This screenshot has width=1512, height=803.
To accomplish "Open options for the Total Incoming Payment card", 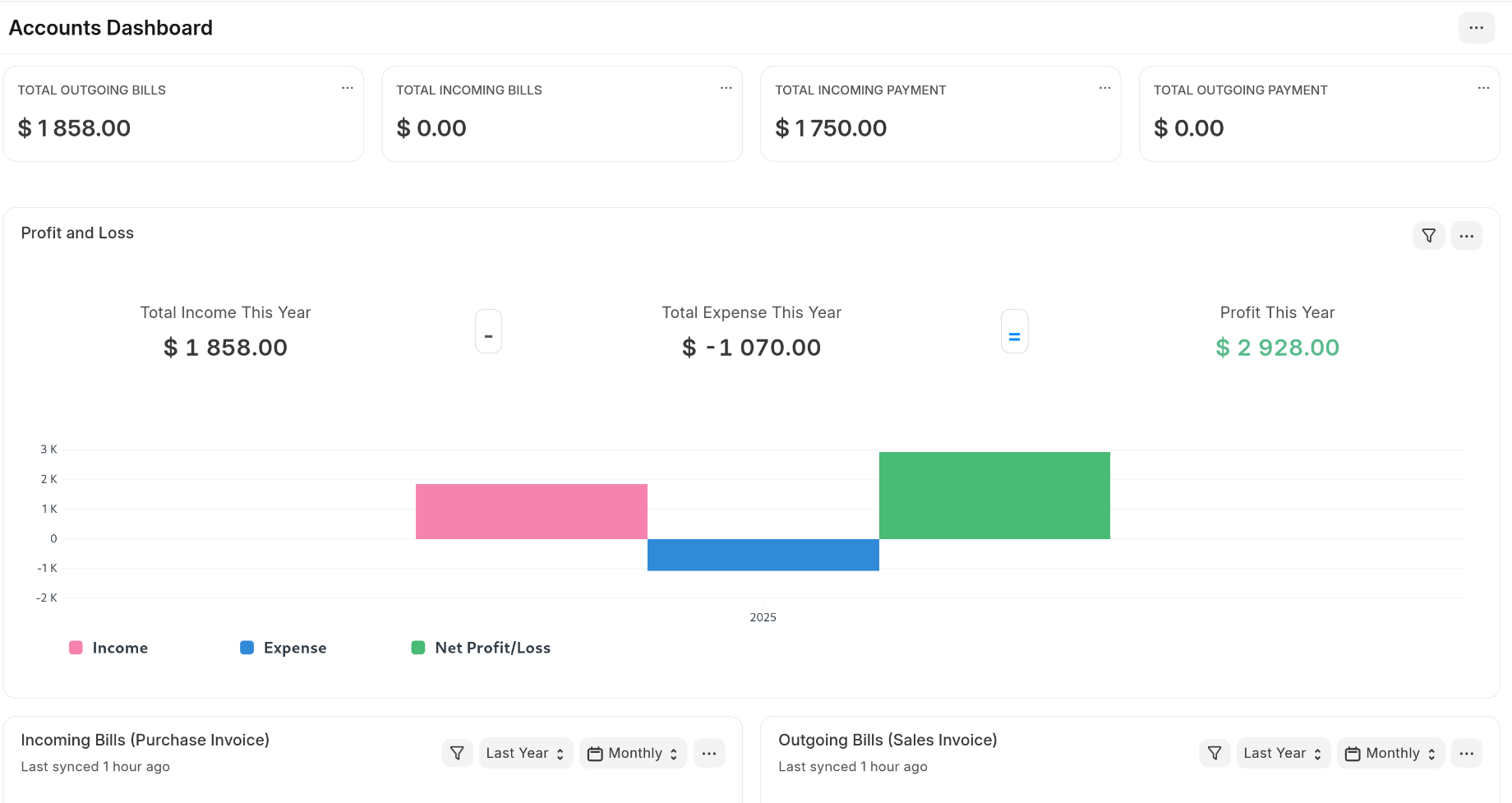I will click(x=1104, y=88).
